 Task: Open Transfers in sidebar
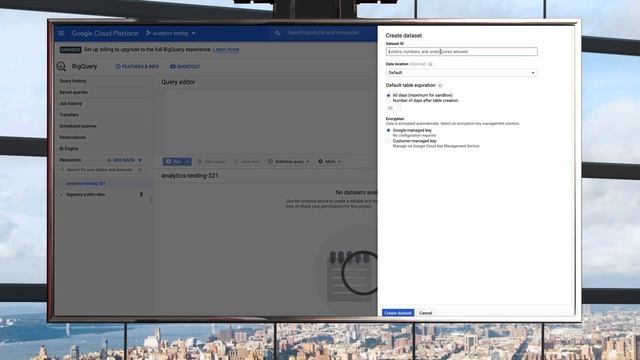click(69, 115)
